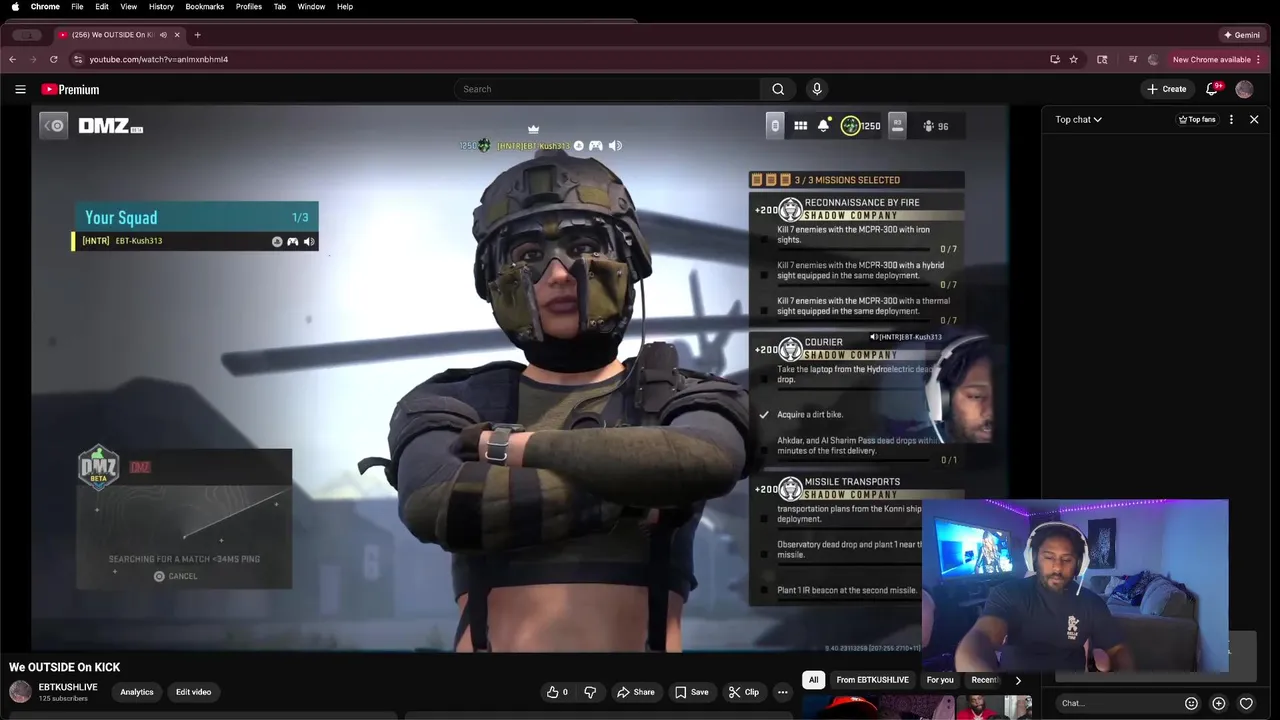
Task: Open a new Chrome tab
Action: point(197,35)
